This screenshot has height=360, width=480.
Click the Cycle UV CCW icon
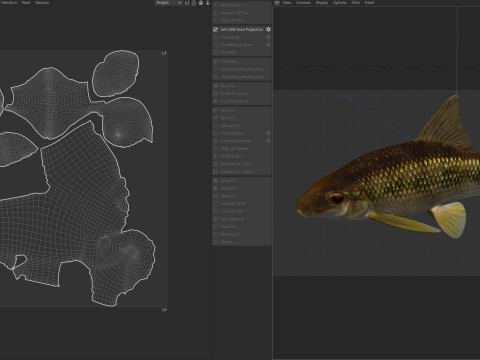pos(215,204)
